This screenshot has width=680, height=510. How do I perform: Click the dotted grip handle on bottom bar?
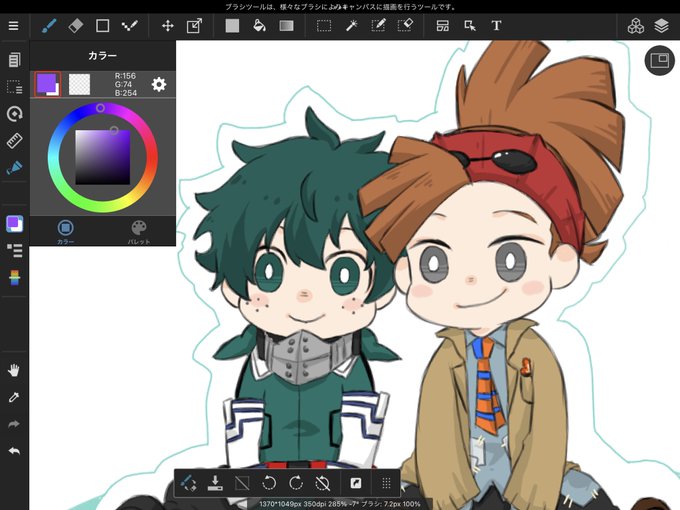(386, 483)
